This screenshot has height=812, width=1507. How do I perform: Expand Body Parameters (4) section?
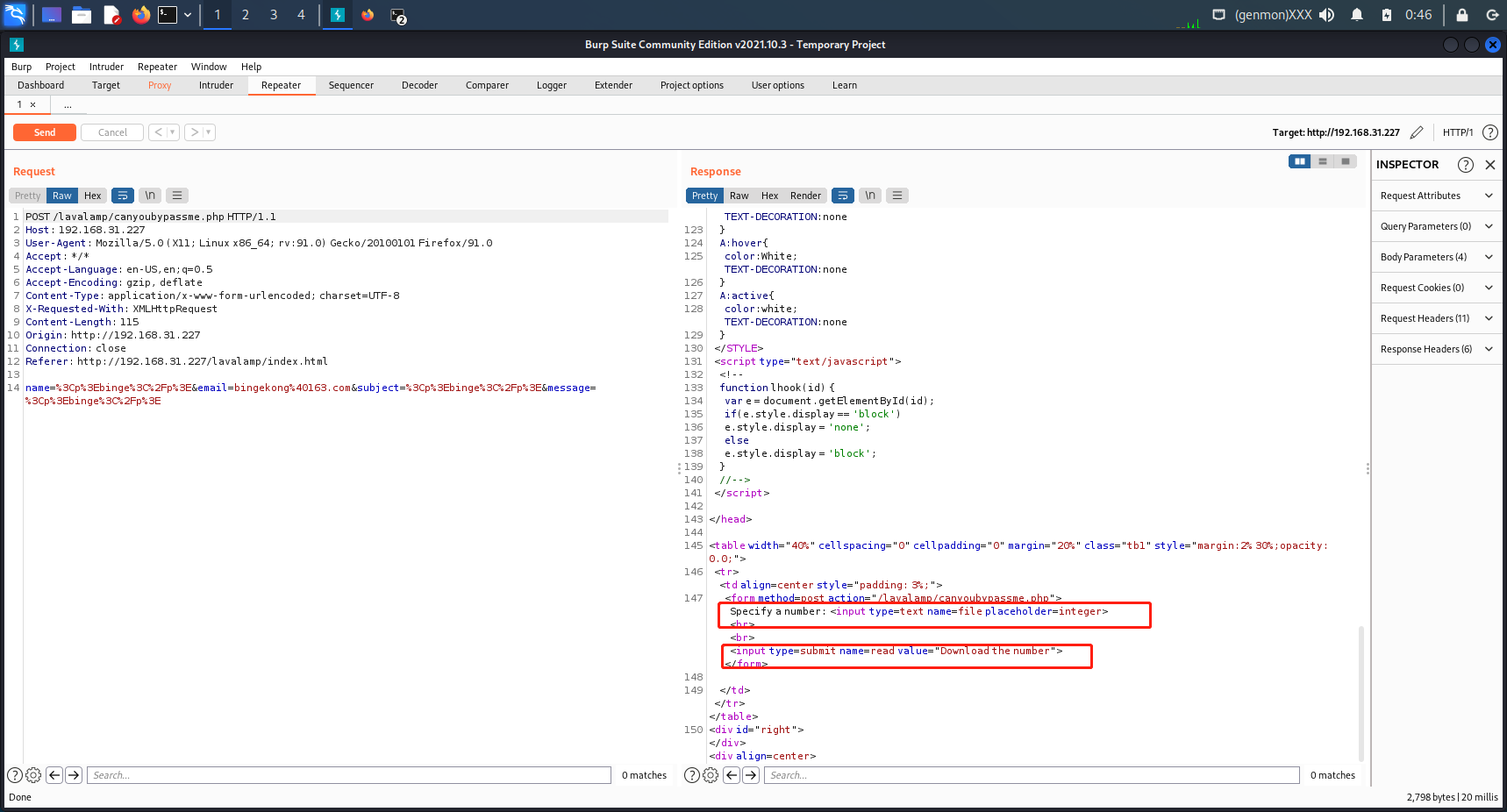point(1437,257)
